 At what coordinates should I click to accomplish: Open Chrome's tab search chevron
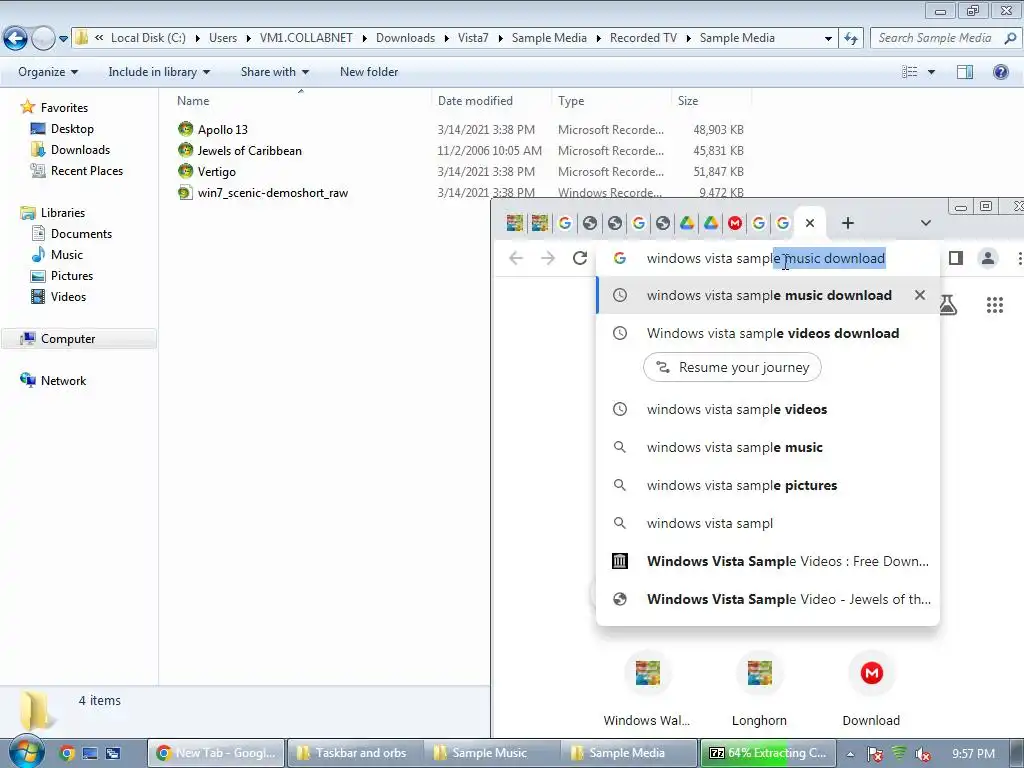tap(925, 223)
